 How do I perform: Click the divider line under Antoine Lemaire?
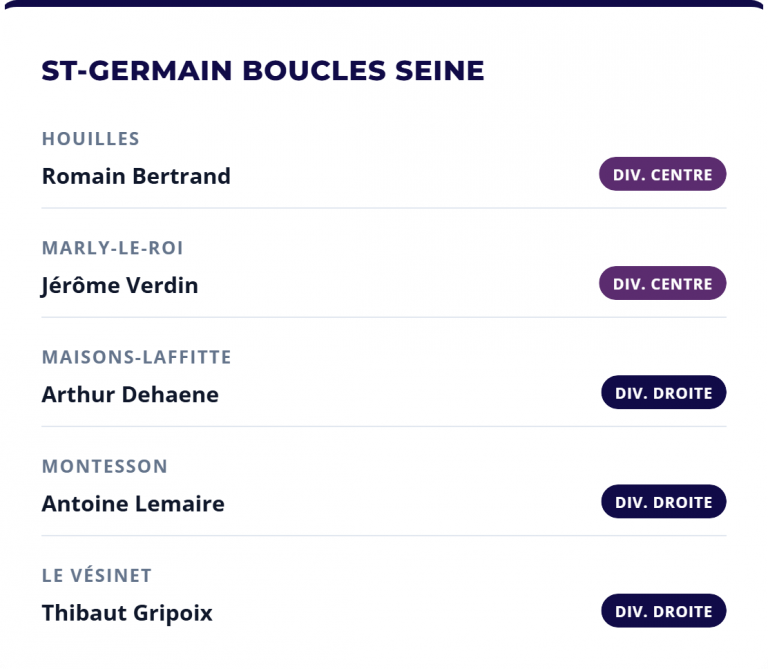click(384, 535)
